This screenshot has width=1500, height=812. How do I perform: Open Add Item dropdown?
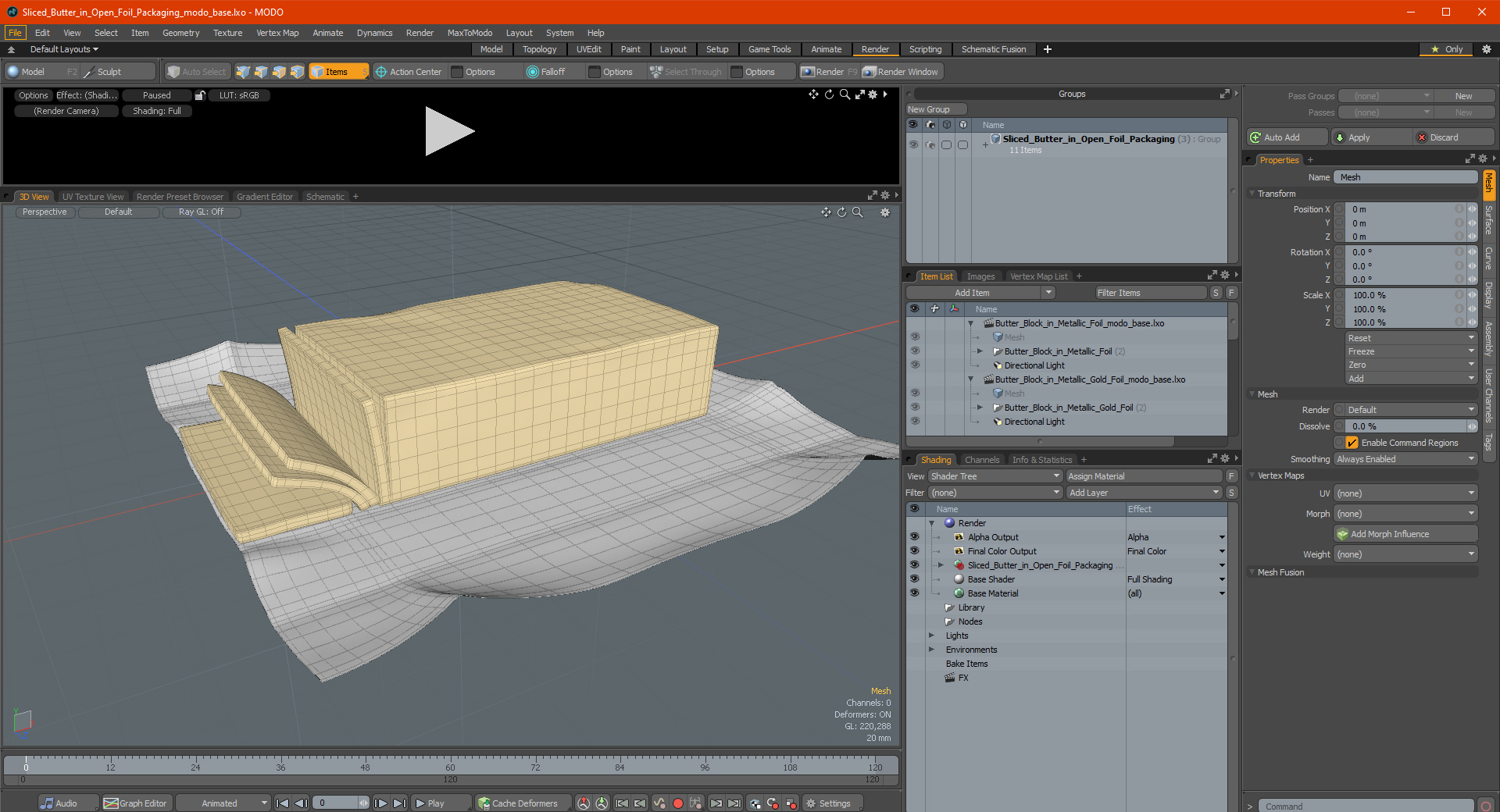[981, 293]
